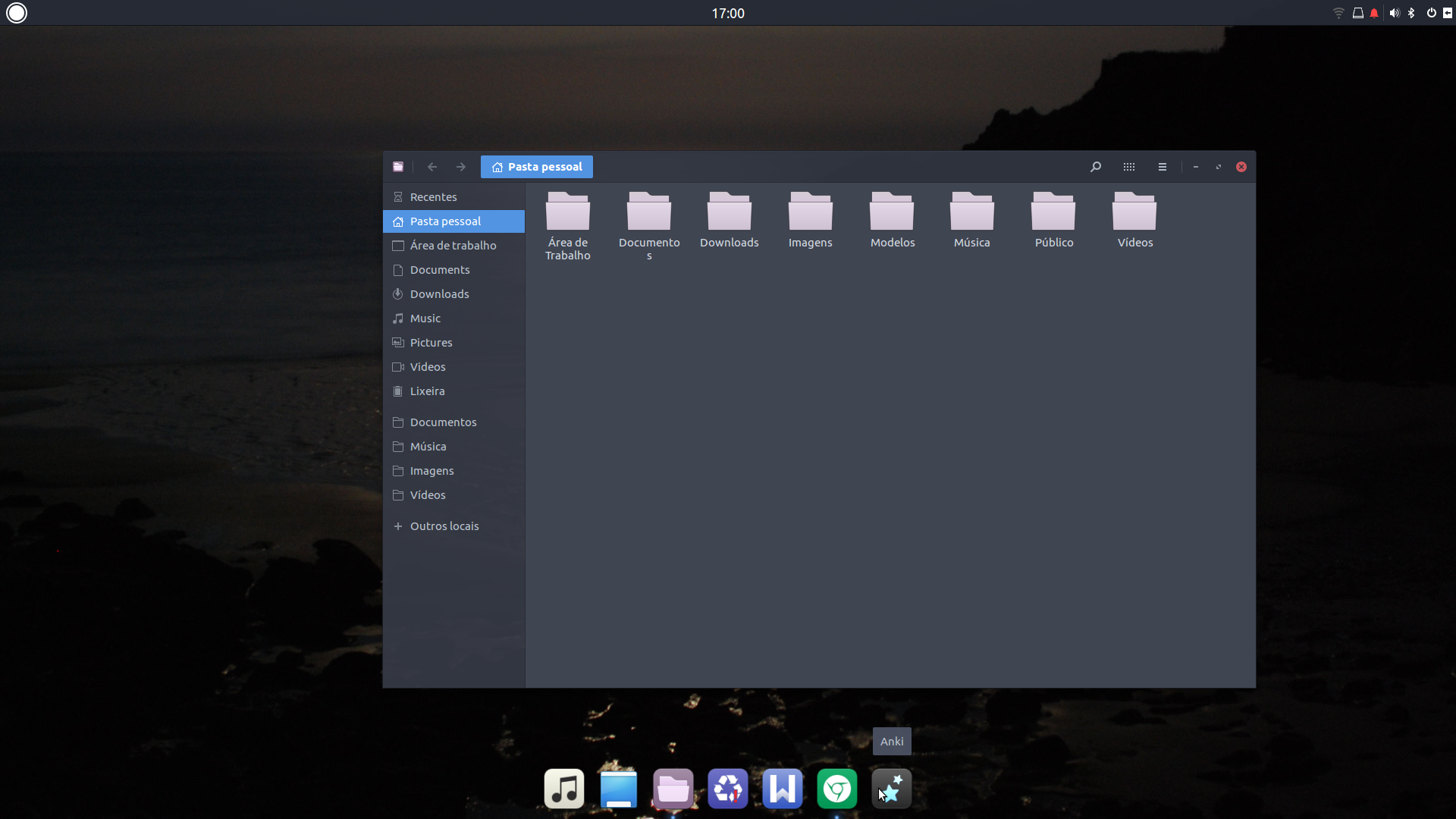This screenshot has height=819, width=1456.
Task: Open the Bluetooth indicator in tray
Action: coord(1411,13)
